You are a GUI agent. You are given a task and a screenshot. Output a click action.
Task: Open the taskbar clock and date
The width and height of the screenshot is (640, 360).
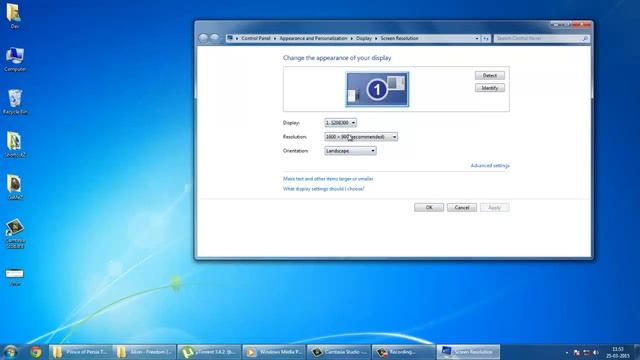click(618, 353)
